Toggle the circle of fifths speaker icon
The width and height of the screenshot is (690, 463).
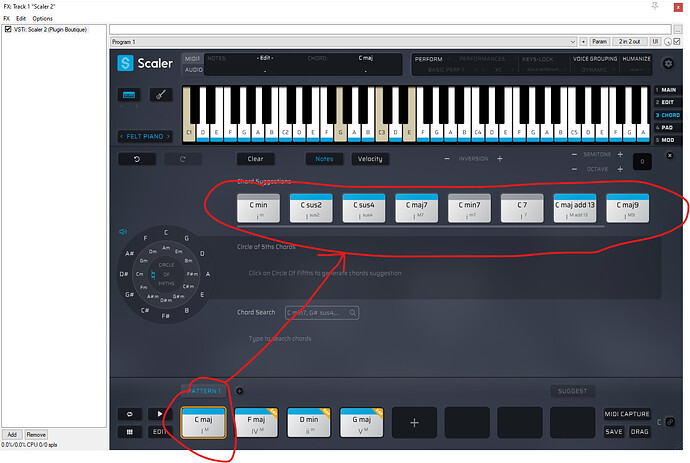(123, 232)
